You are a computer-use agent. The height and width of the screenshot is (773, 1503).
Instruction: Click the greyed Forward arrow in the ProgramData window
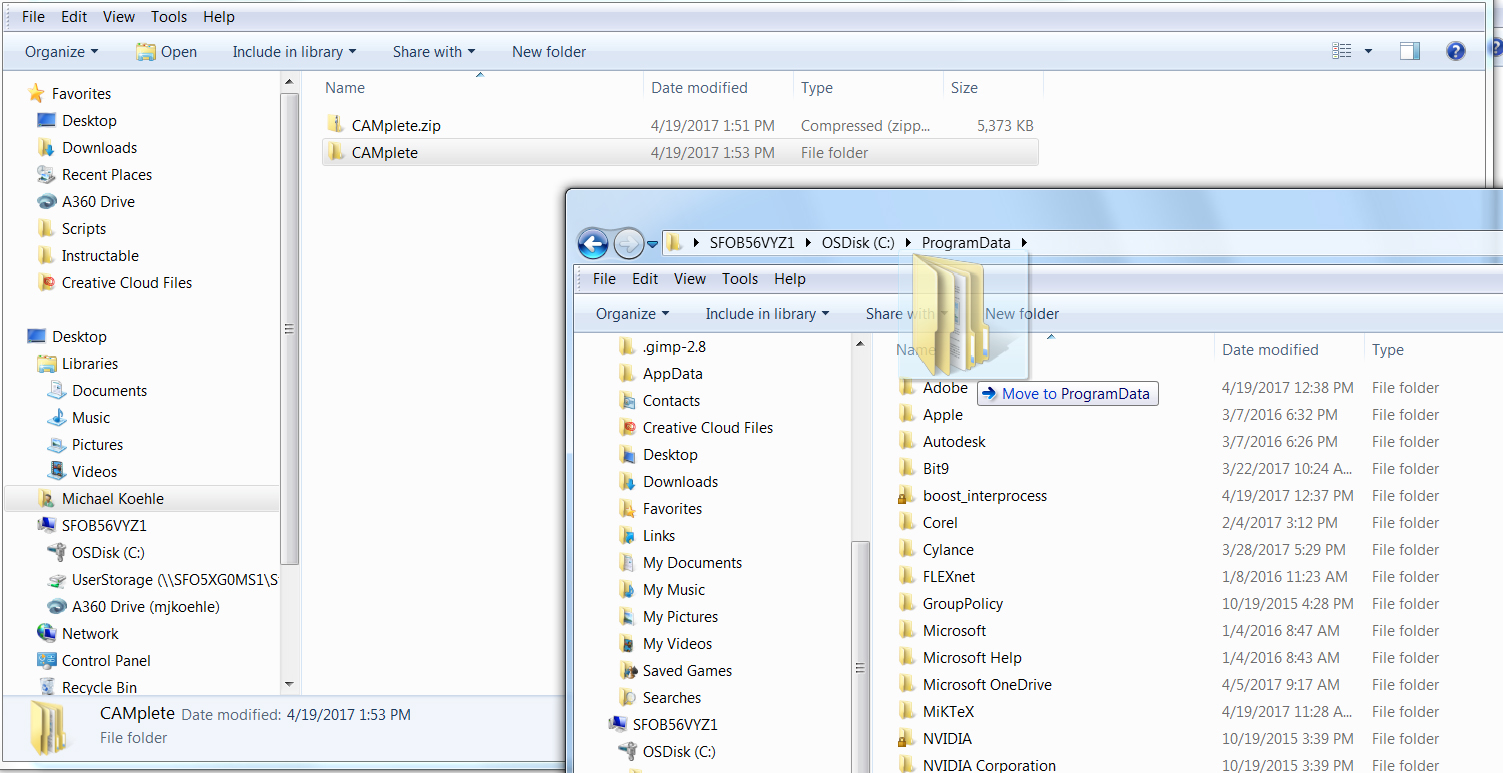point(628,243)
